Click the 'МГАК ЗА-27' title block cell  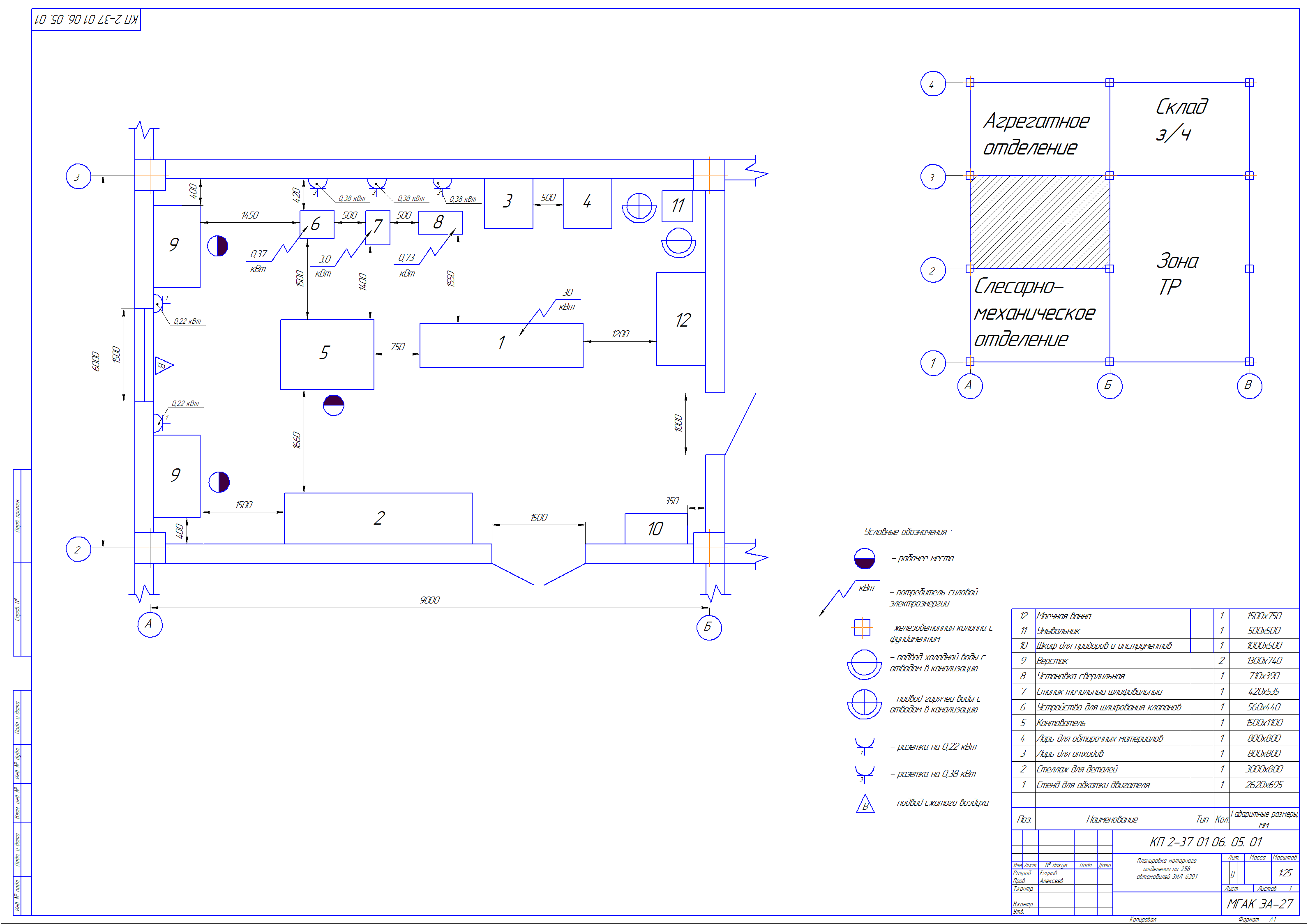point(1260,903)
